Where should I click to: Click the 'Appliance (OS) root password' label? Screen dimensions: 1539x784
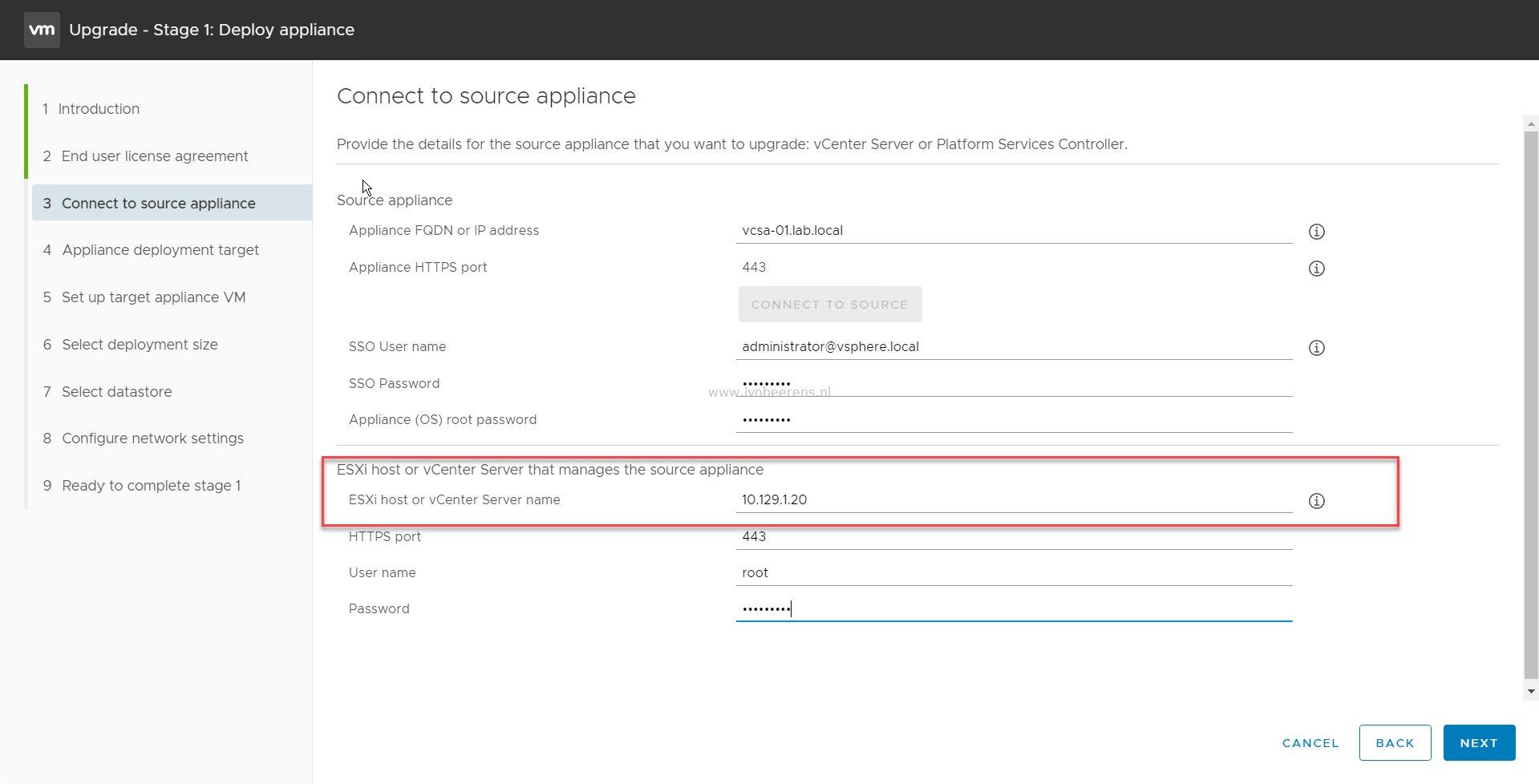click(x=443, y=419)
